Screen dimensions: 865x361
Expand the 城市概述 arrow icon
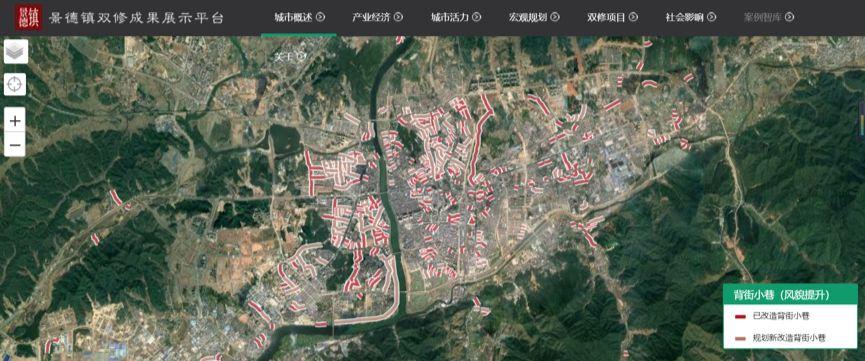tap(321, 17)
